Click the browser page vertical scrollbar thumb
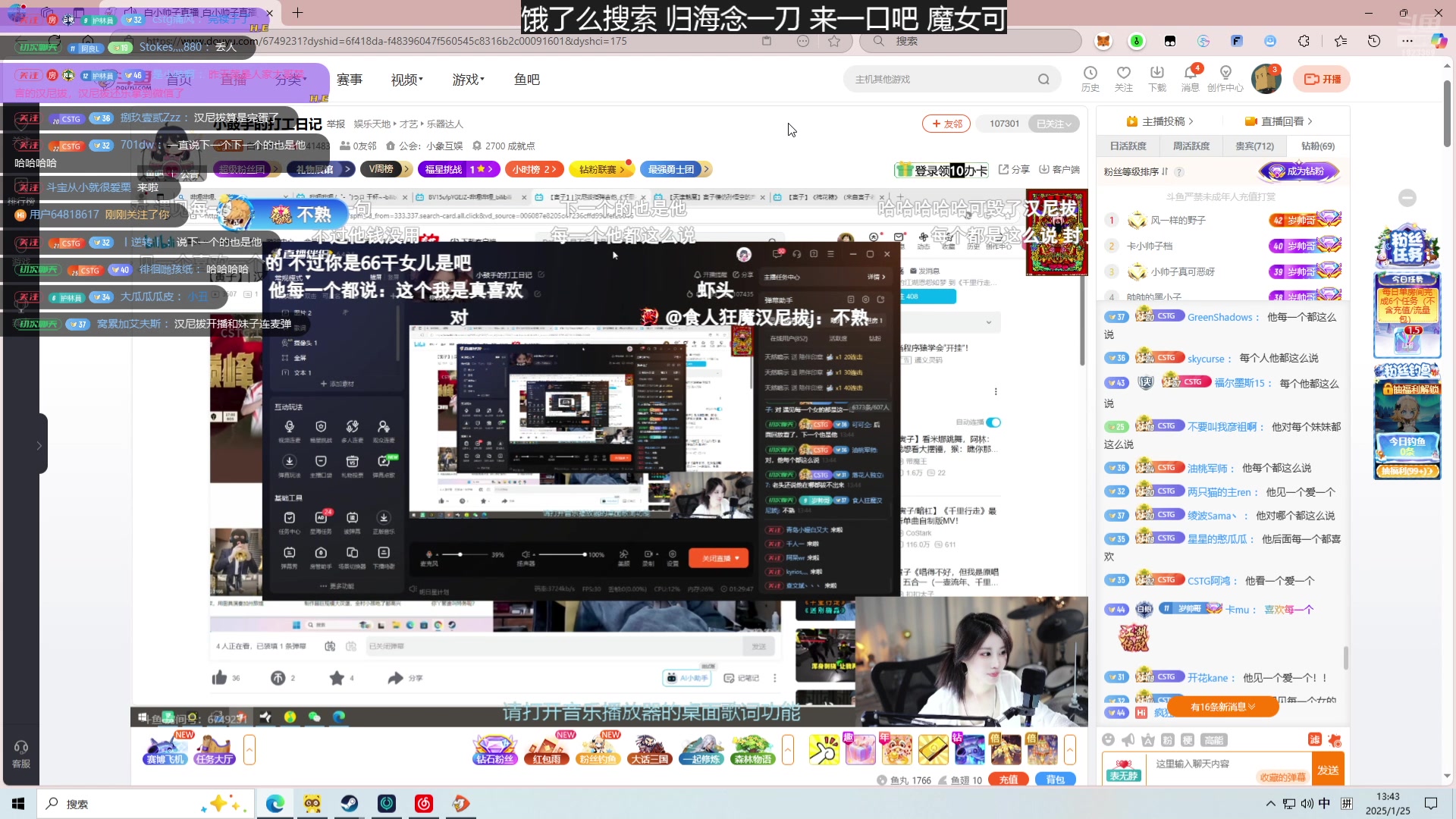 point(1447,114)
